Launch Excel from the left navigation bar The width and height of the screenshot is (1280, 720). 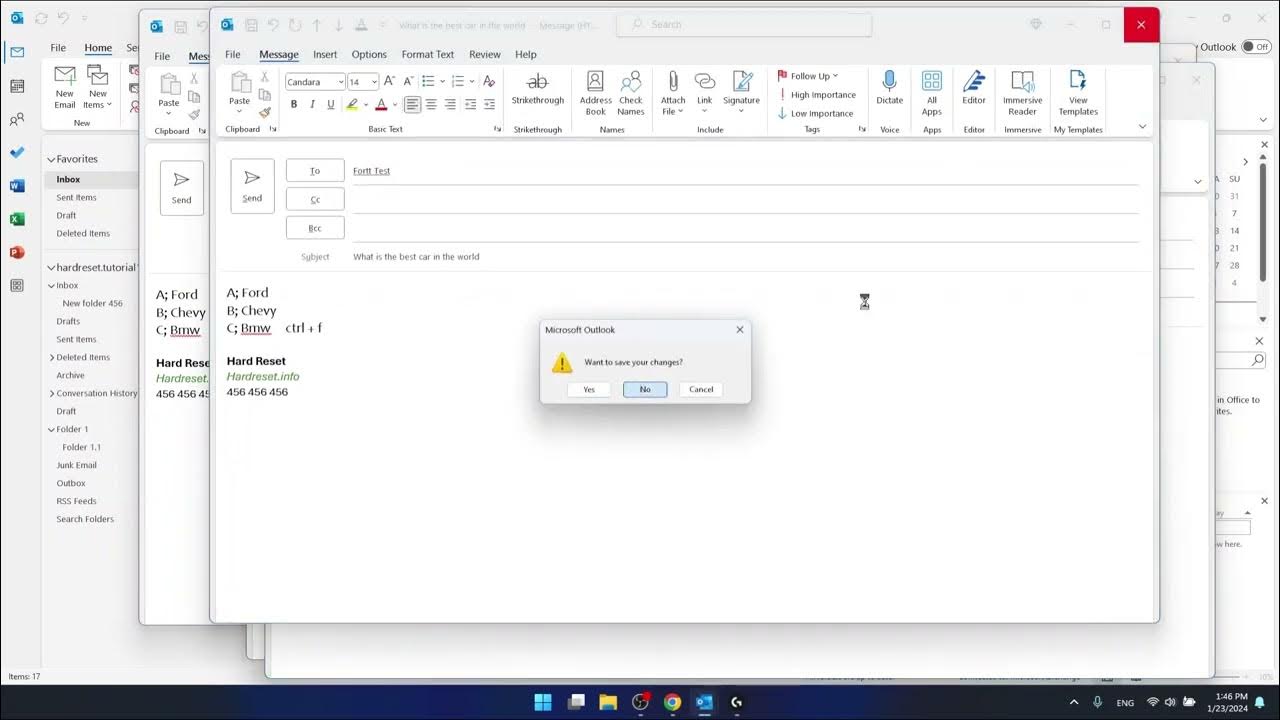click(x=17, y=219)
